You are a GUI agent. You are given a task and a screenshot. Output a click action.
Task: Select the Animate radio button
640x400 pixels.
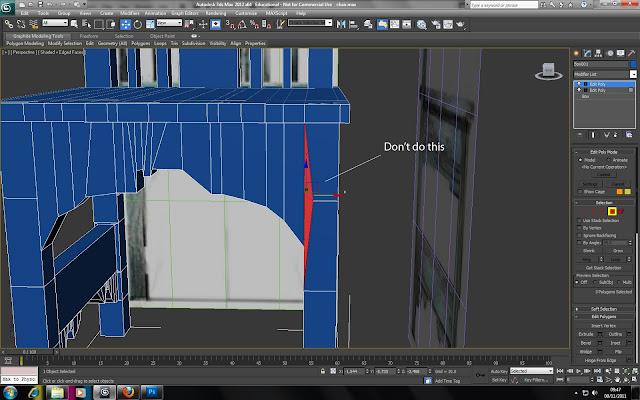608,159
